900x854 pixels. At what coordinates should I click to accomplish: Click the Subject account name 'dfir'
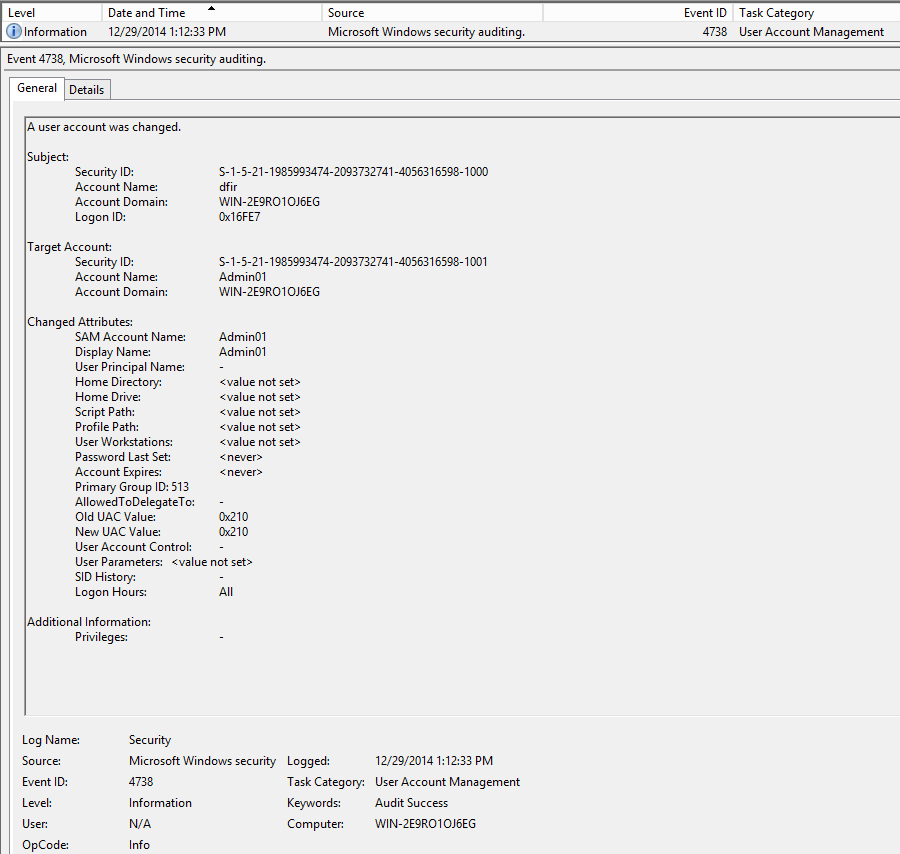229,187
